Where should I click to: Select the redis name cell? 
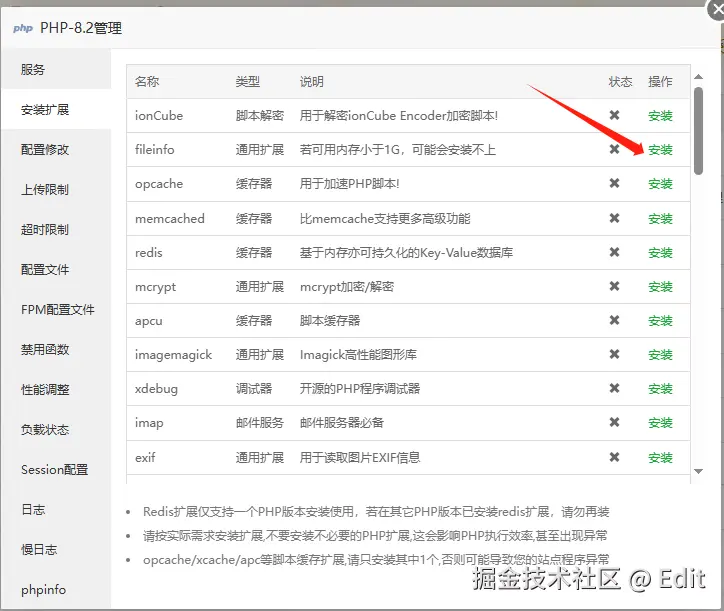(x=149, y=253)
